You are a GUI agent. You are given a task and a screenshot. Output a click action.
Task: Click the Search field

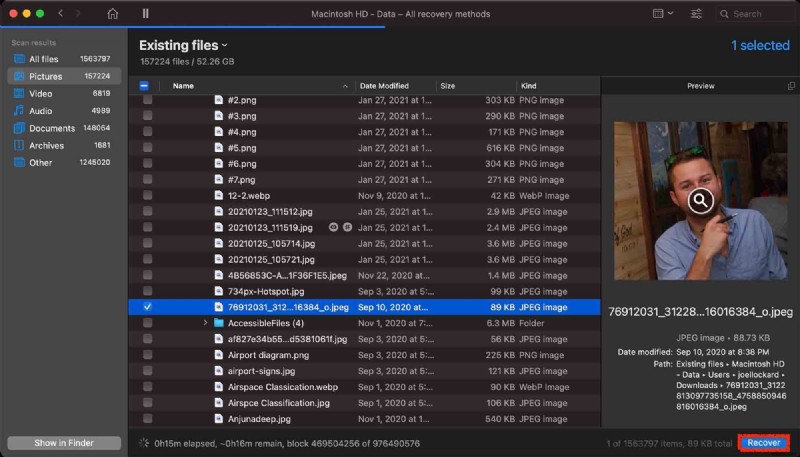point(757,14)
